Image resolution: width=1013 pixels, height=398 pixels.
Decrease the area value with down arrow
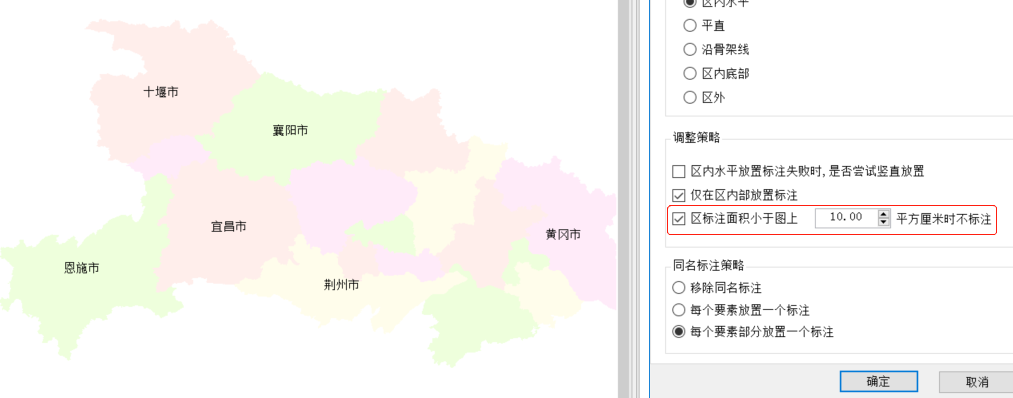point(884,222)
